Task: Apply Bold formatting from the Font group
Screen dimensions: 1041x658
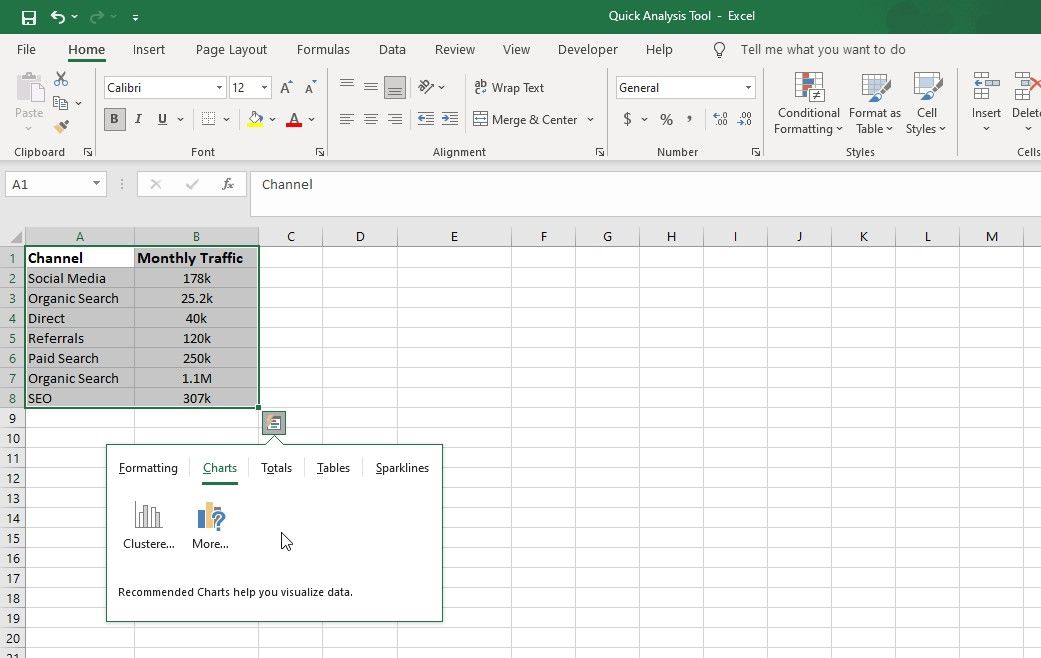Action: point(114,119)
